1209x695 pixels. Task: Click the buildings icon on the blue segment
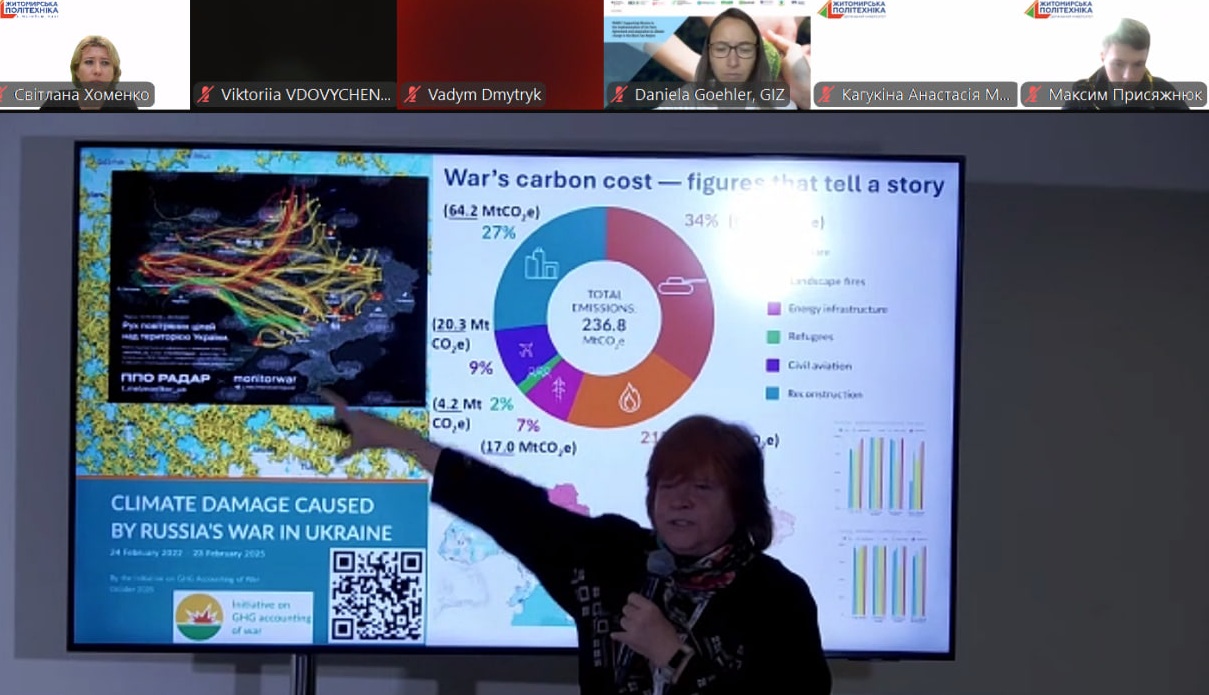(541, 265)
